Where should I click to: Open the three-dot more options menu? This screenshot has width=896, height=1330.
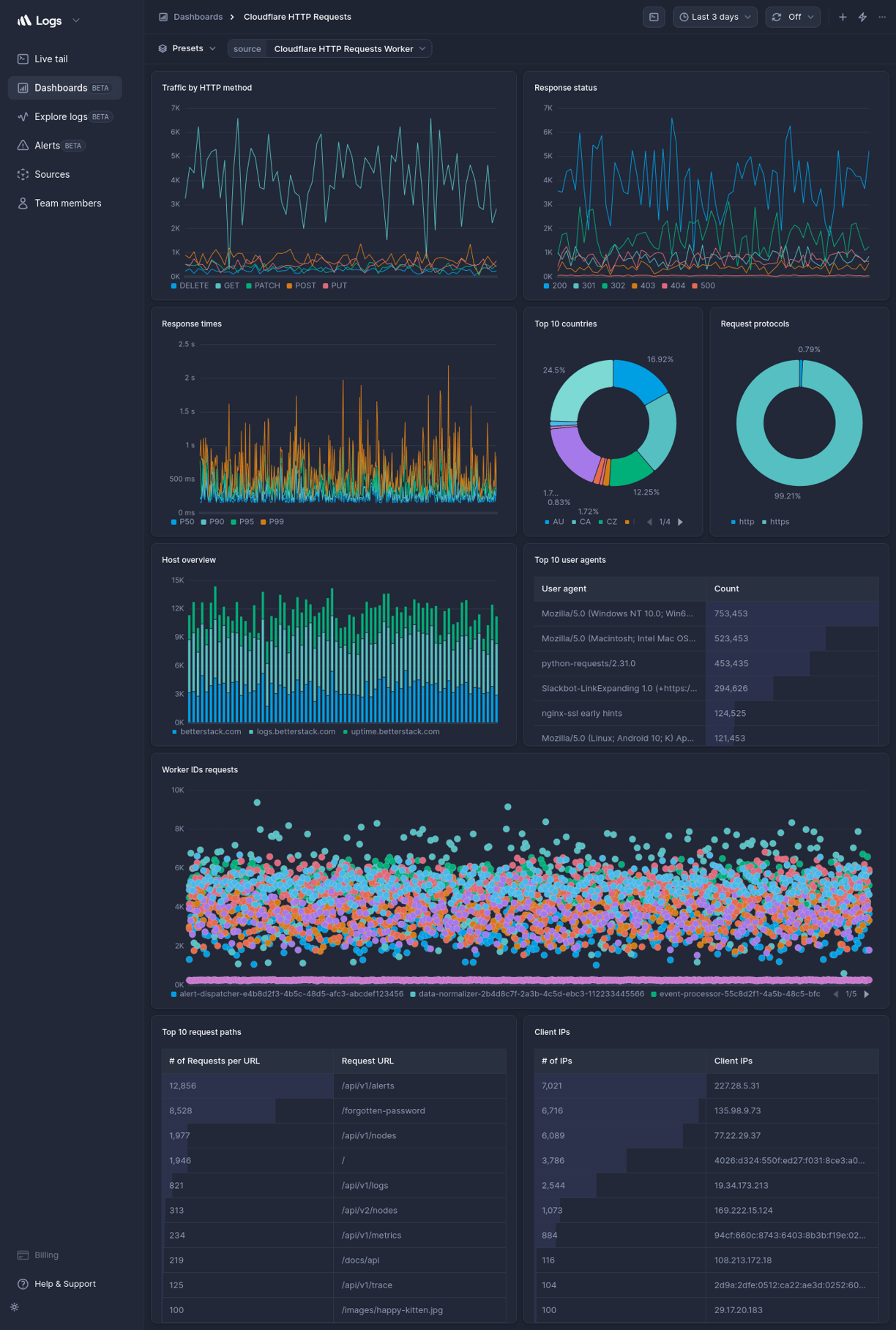882,17
